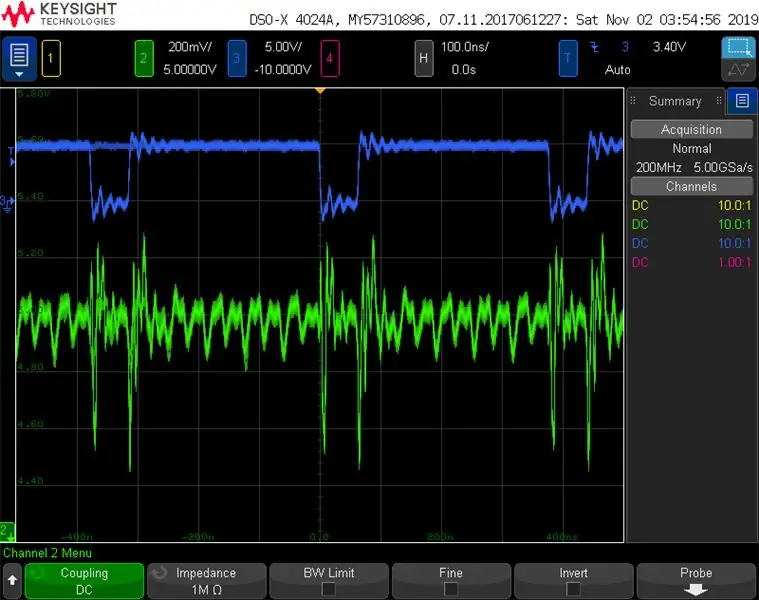The image size is (759, 600).
Task: Click the Summary panel right grip handle
Action: 719,101
